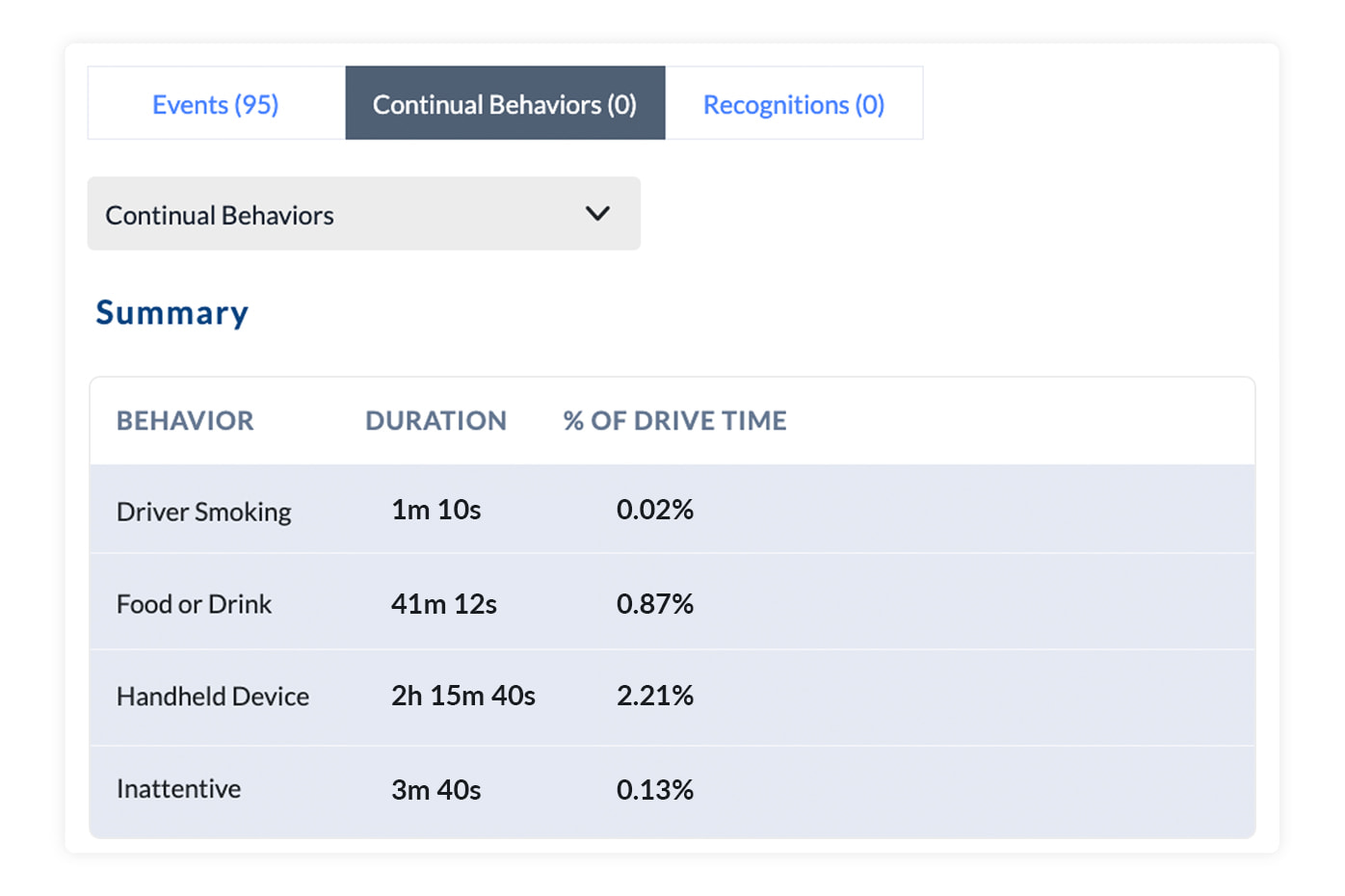Switch to the Events (95) tab
The image size is (1345, 896).
point(215,104)
